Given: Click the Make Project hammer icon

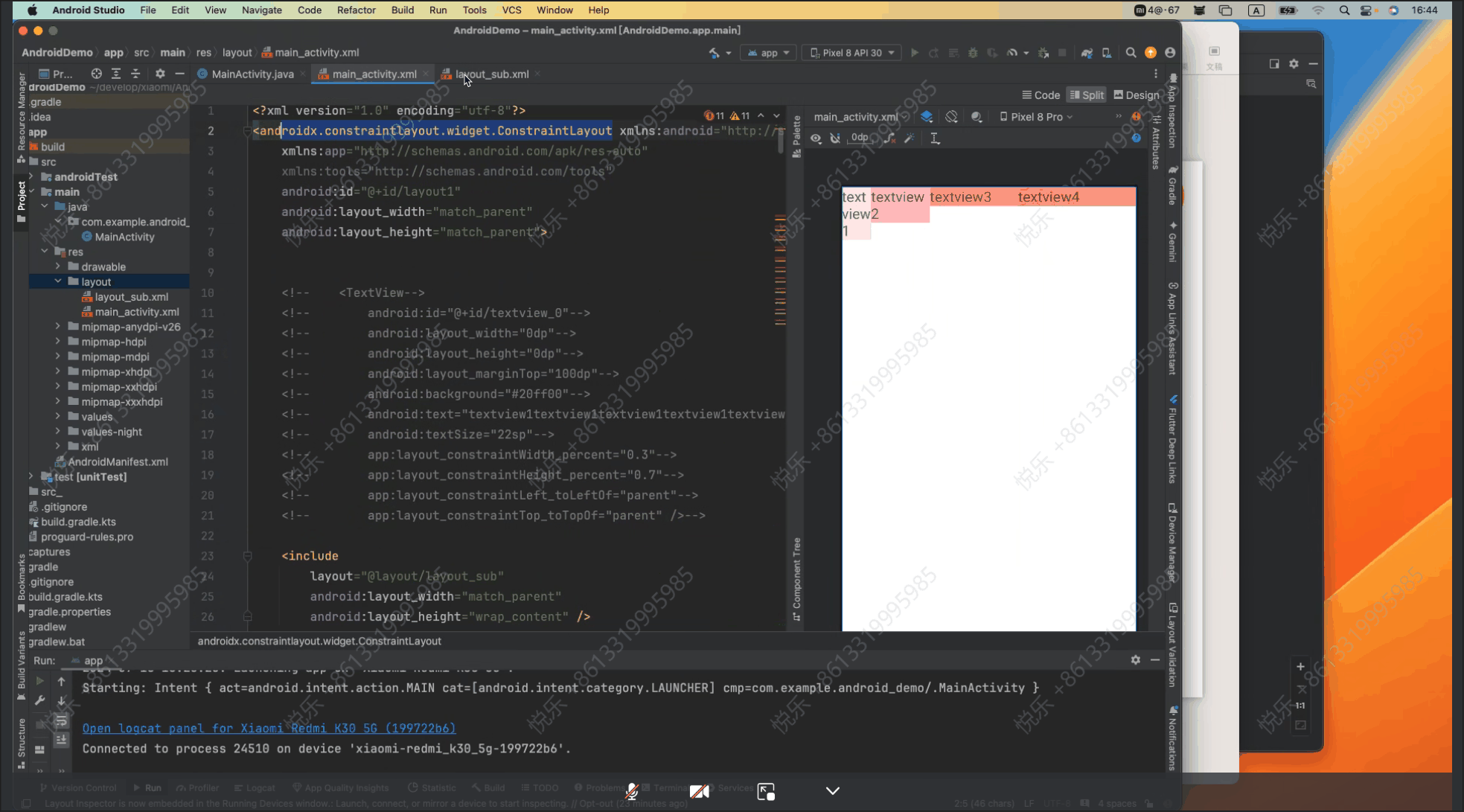Looking at the screenshot, I should (715, 53).
